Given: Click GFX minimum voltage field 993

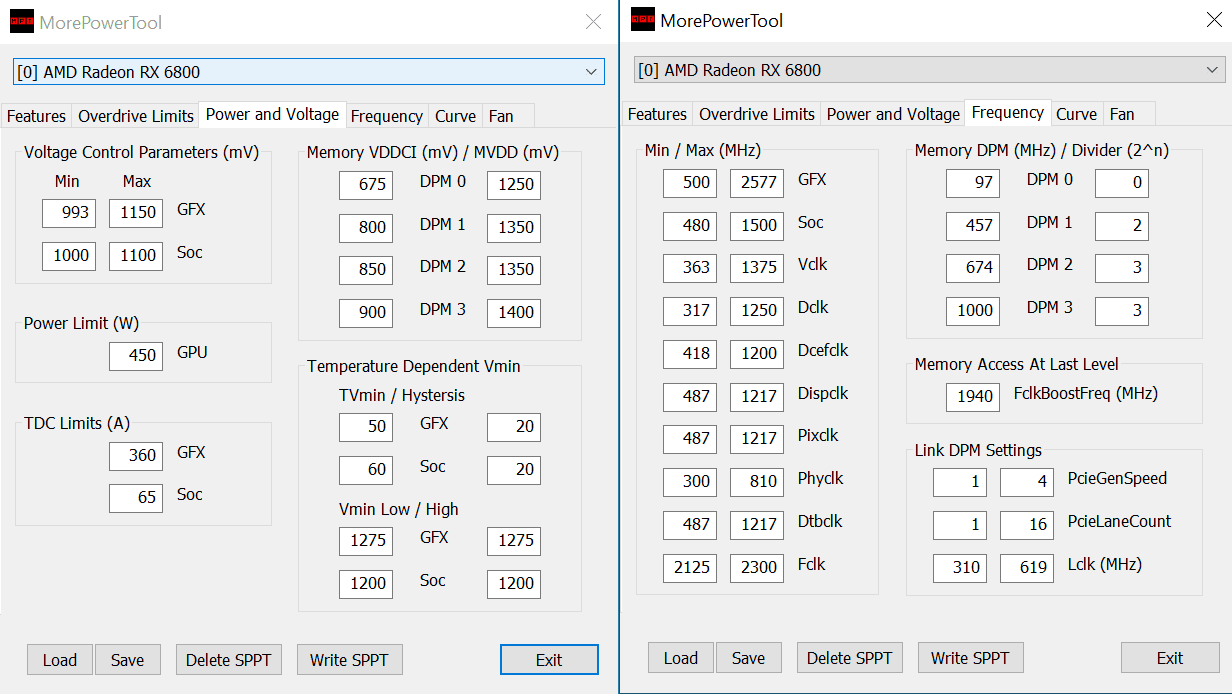Looking at the screenshot, I should (69, 213).
